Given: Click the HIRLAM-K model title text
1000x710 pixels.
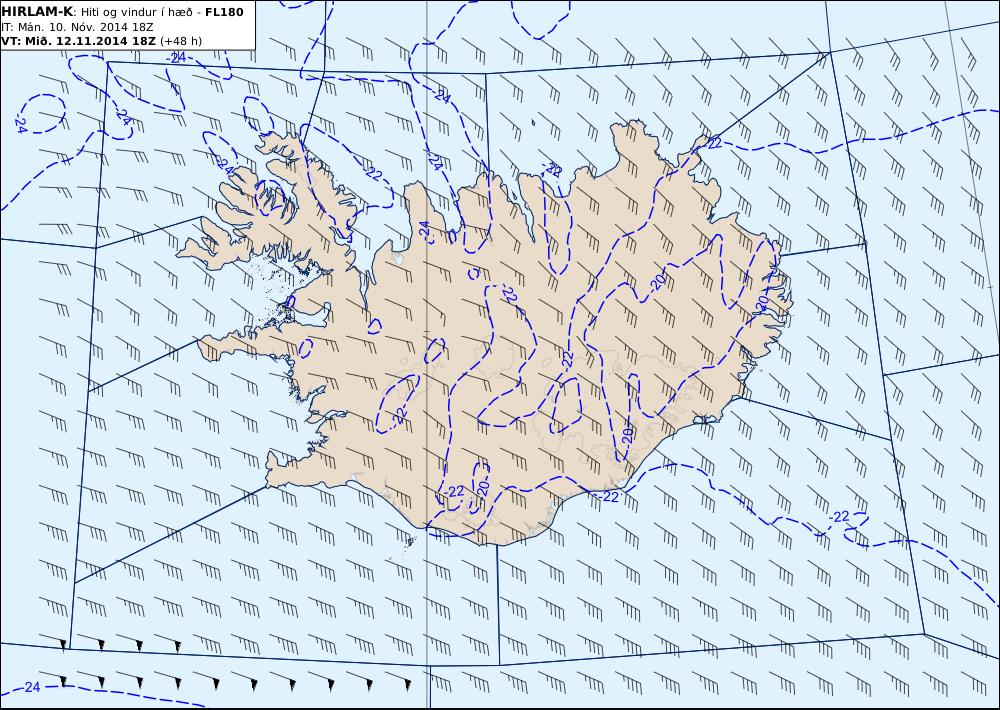Looking at the screenshot, I should click(x=37, y=12).
